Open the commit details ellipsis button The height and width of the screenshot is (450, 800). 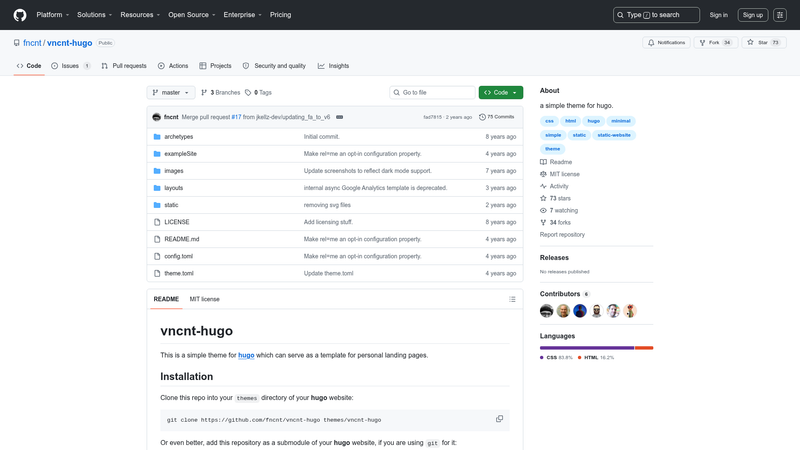tap(339, 117)
